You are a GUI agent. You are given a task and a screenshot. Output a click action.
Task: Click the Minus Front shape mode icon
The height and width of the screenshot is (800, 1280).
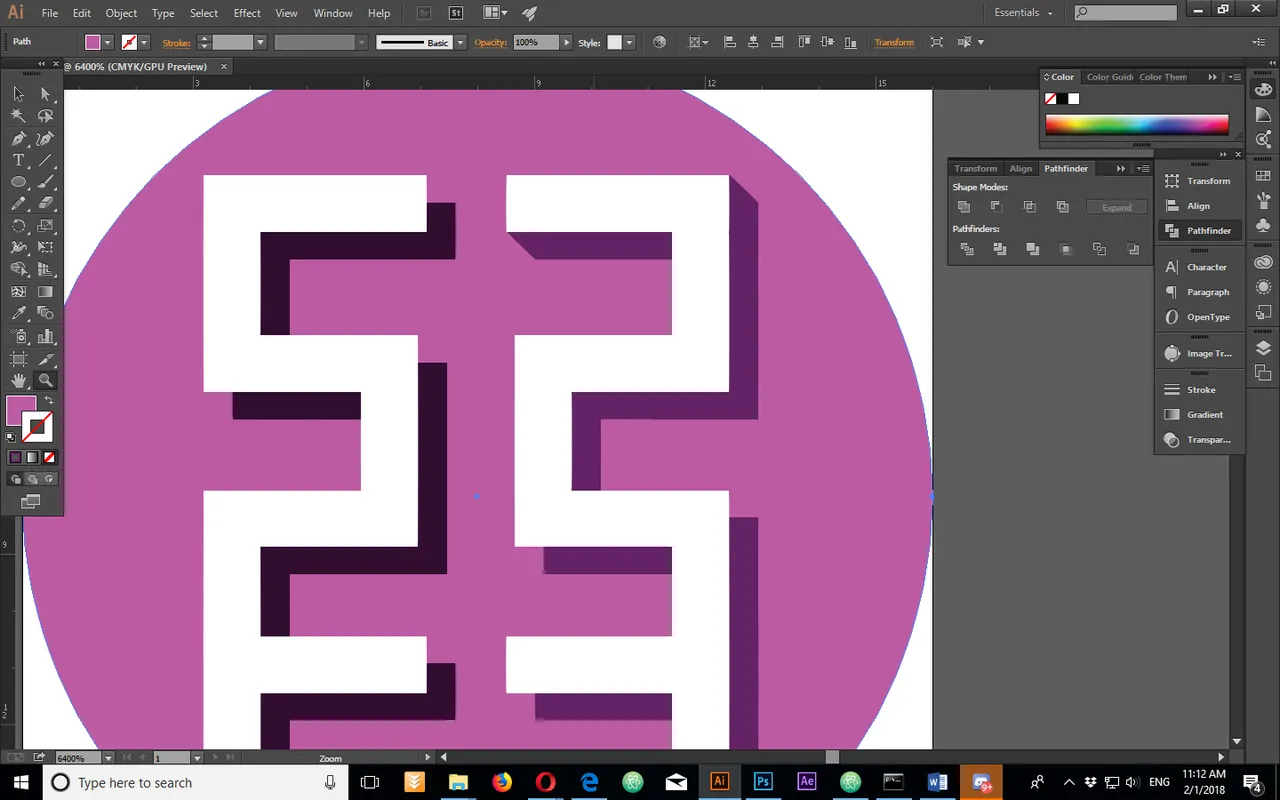[997, 207]
